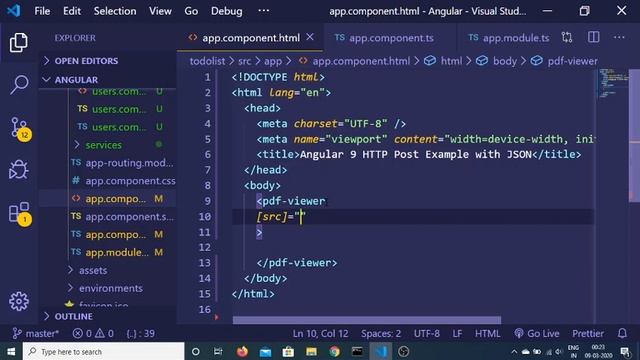Collapse the ANGULAR folder section

(108, 80)
